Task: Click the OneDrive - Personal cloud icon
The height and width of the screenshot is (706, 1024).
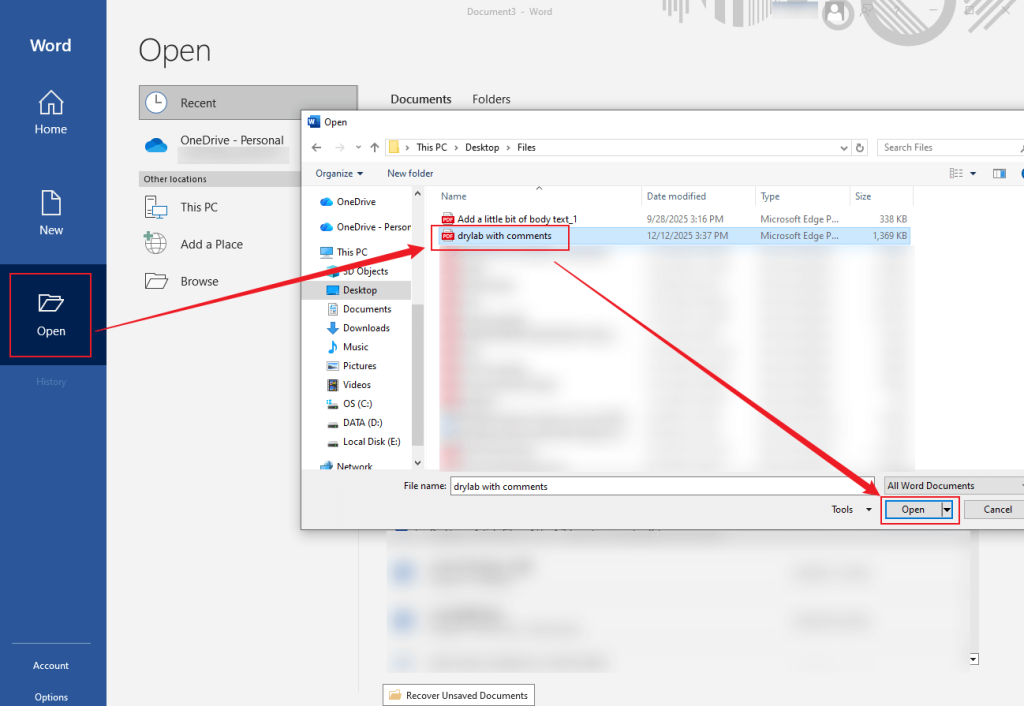Action: click(156, 144)
